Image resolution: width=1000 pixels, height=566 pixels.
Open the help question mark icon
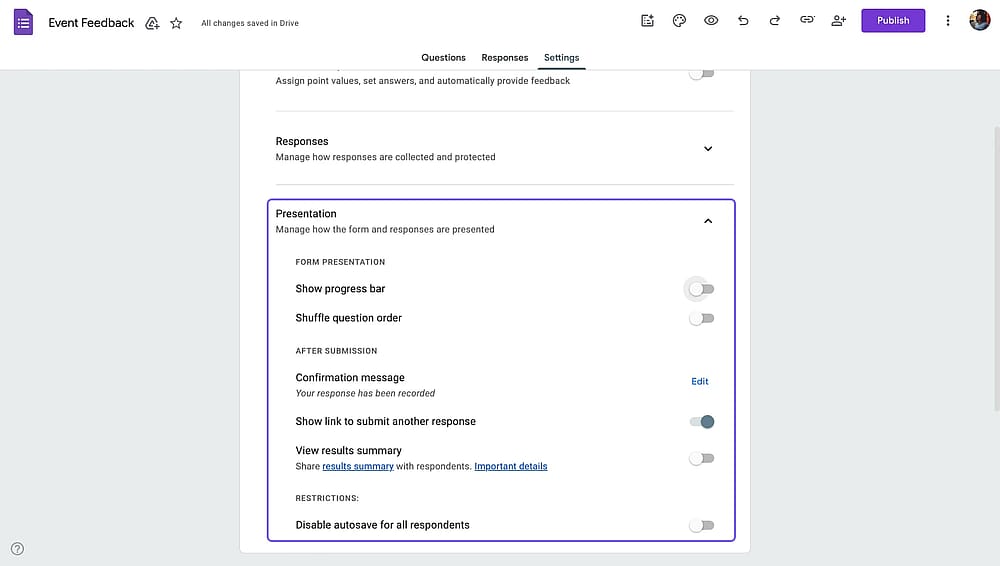[x=17, y=549]
